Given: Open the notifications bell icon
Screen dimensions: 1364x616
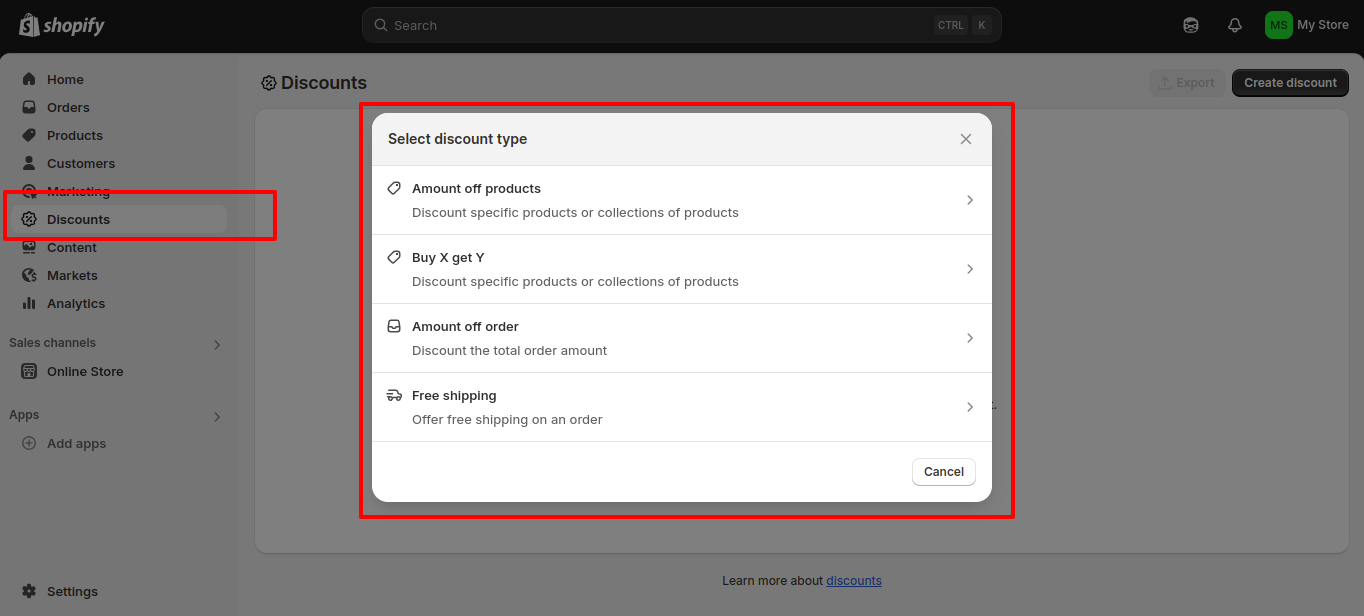Looking at the screenshot, I should pos(1235,25).
